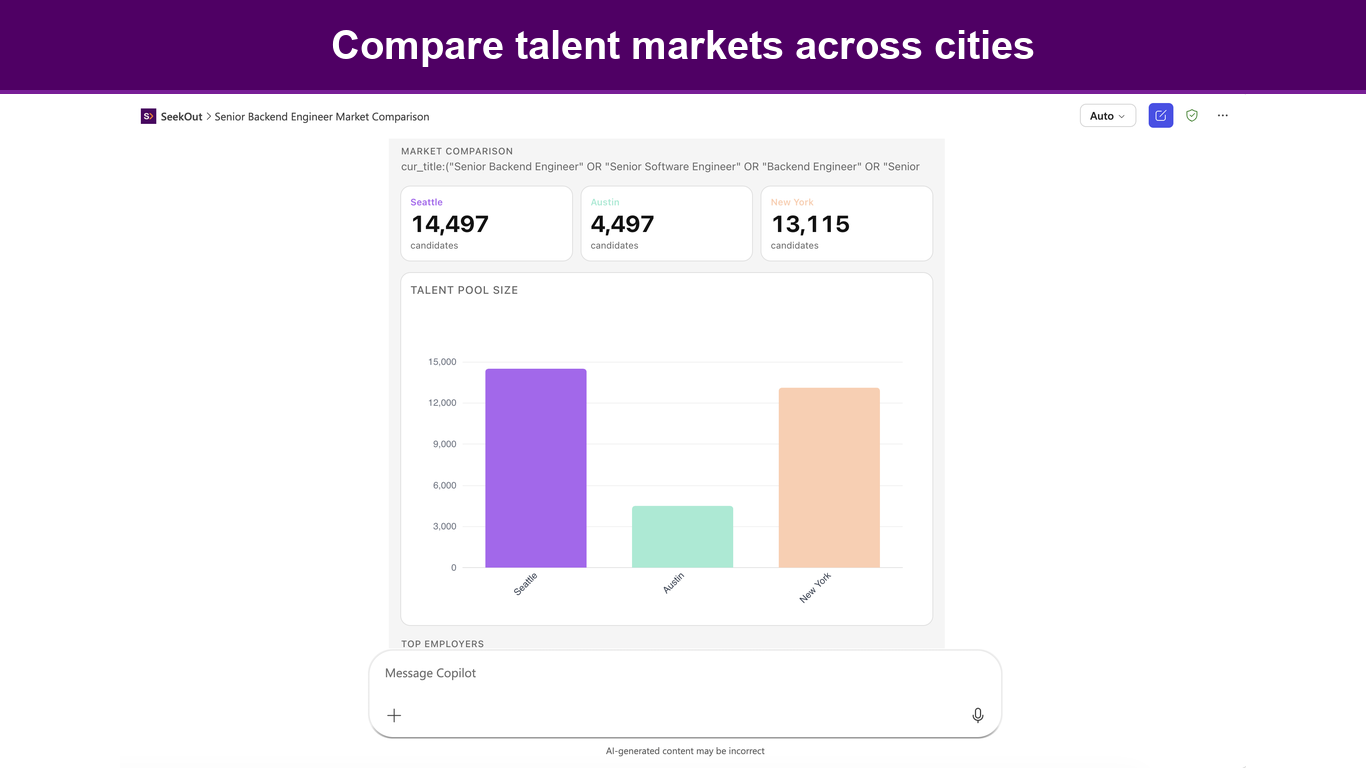
Task: Click the peach New York bar
Action: click(829, 478)
